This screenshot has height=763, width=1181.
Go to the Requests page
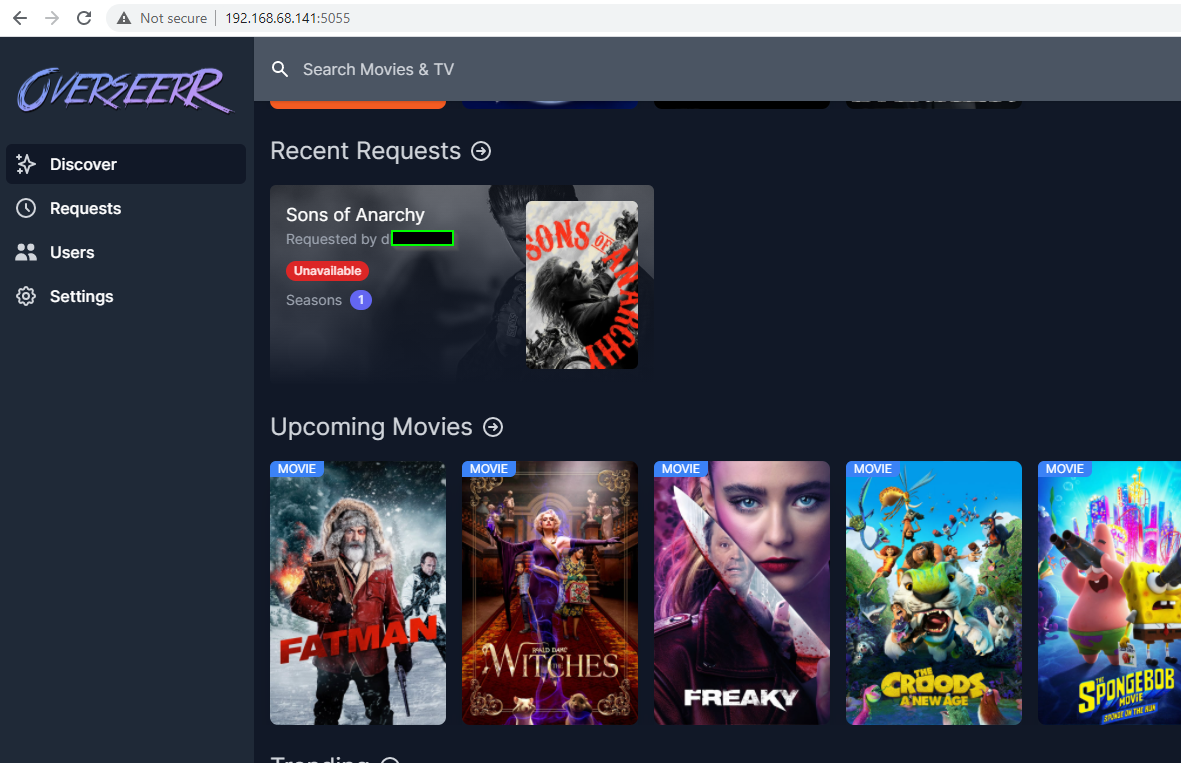pyautogui.click(x=126, y=209)
